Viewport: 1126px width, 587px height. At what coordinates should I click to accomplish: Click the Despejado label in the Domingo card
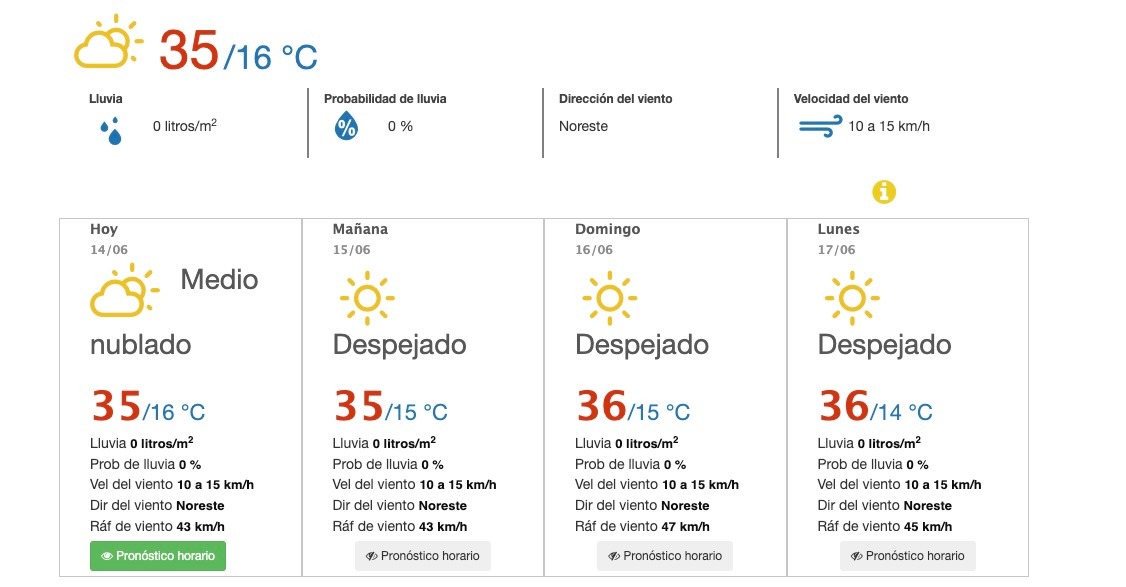(x=642, y=346)
